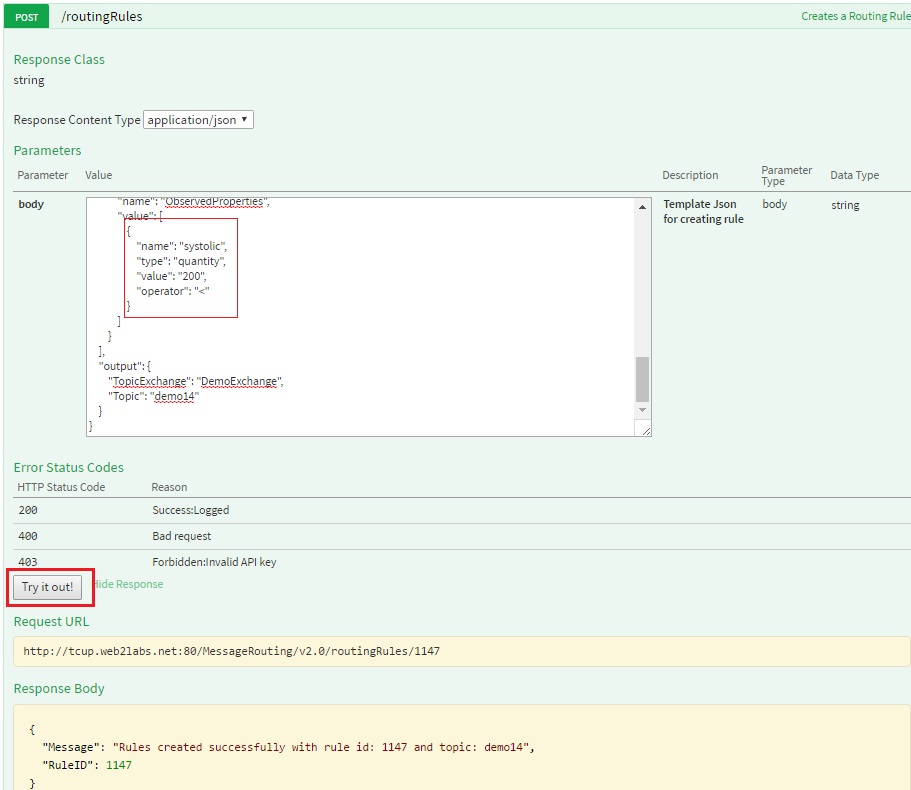Click the "TopicExchange": "DemoExchange" line
Viewport: 911px width, 790px height.
coord(196,382)
